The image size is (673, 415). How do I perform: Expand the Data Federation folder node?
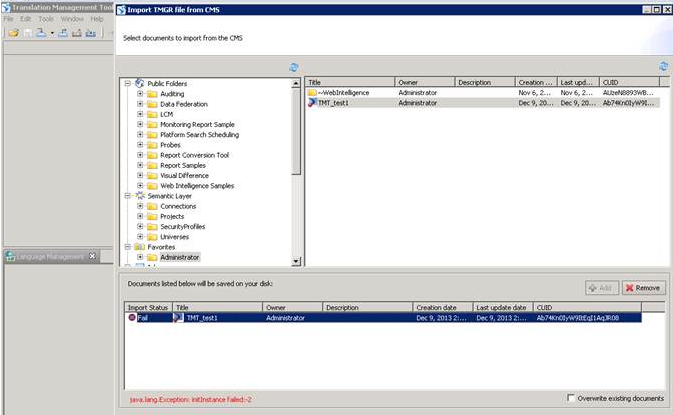click(x=140, y=104)
